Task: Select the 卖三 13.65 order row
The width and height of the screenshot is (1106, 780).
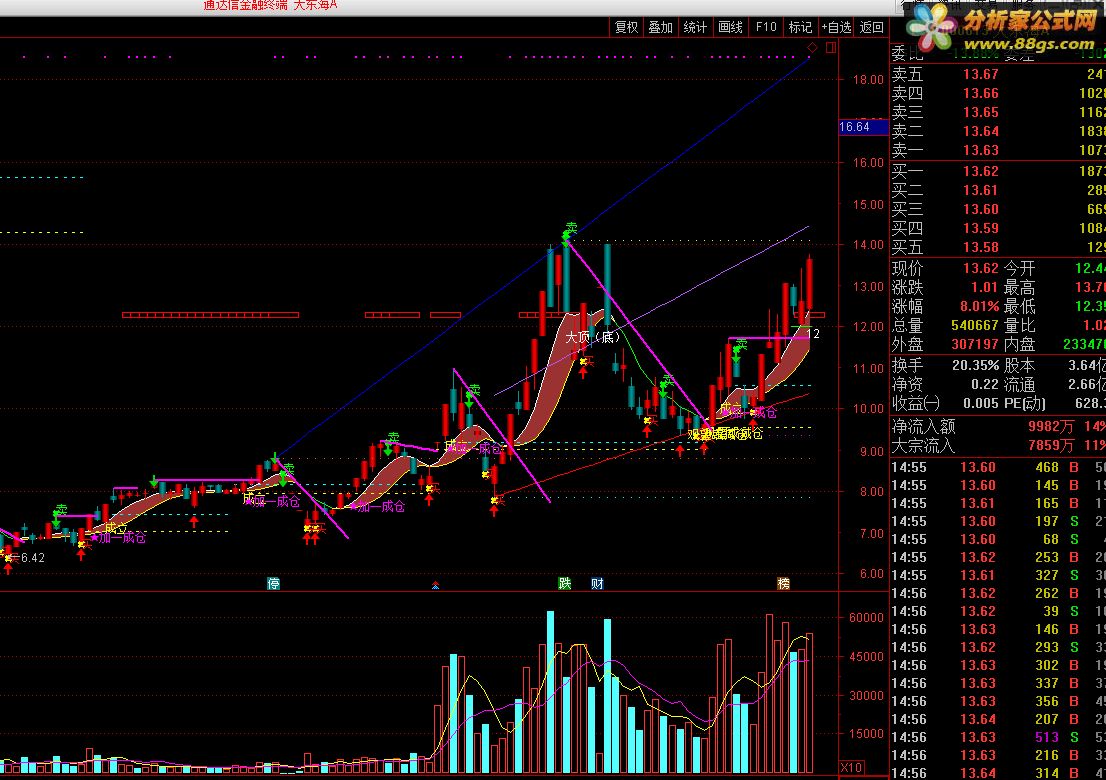Action: coord(998,112)
